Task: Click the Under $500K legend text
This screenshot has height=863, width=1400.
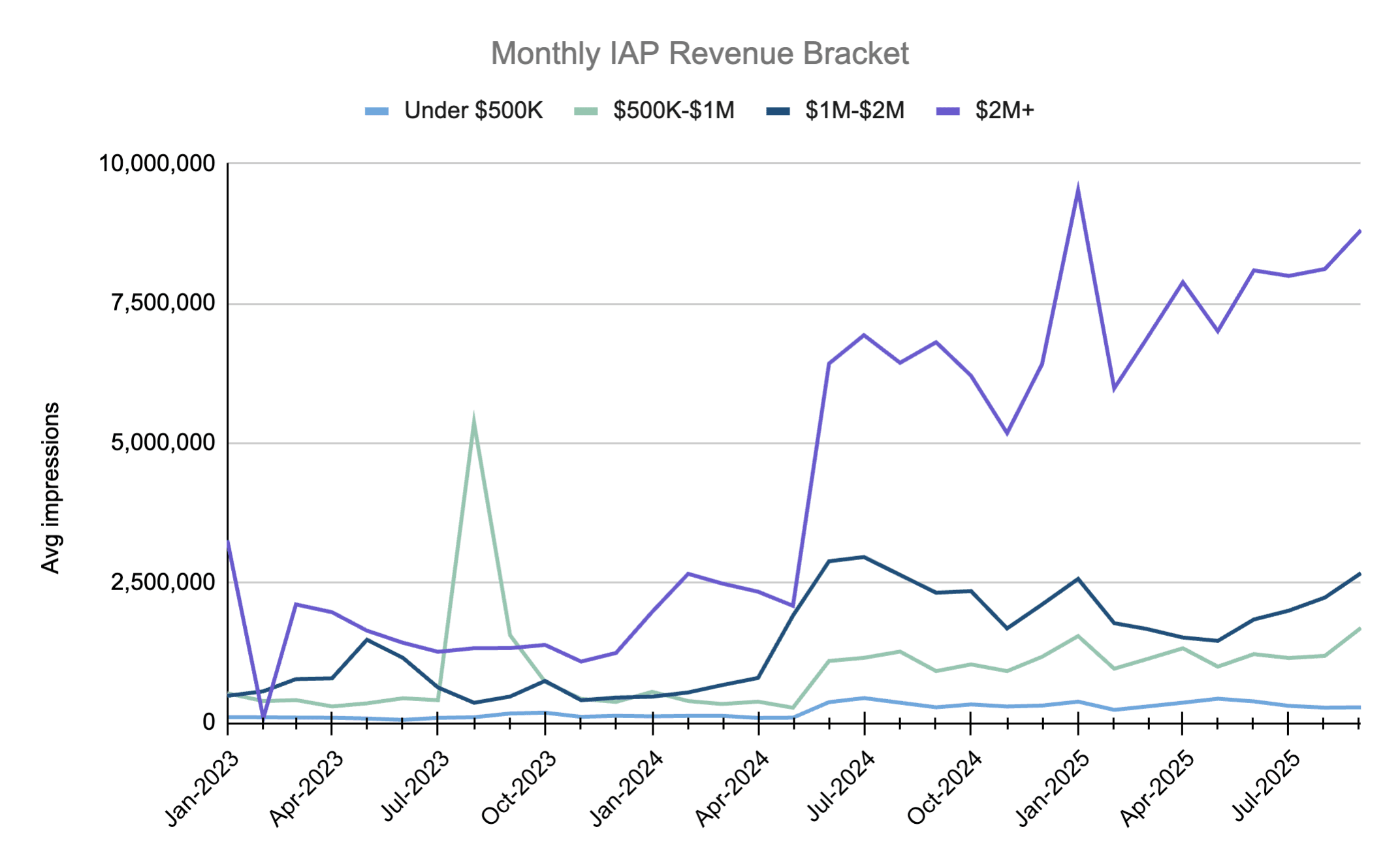Action: click(x=473, y=110)
